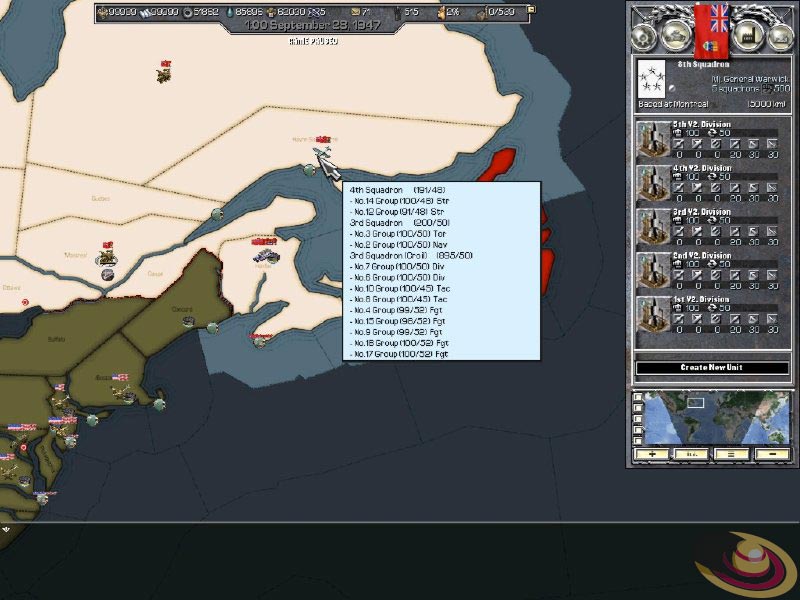
Task: Select the armored unit near Montreal
Action: [x=106, y=258]
